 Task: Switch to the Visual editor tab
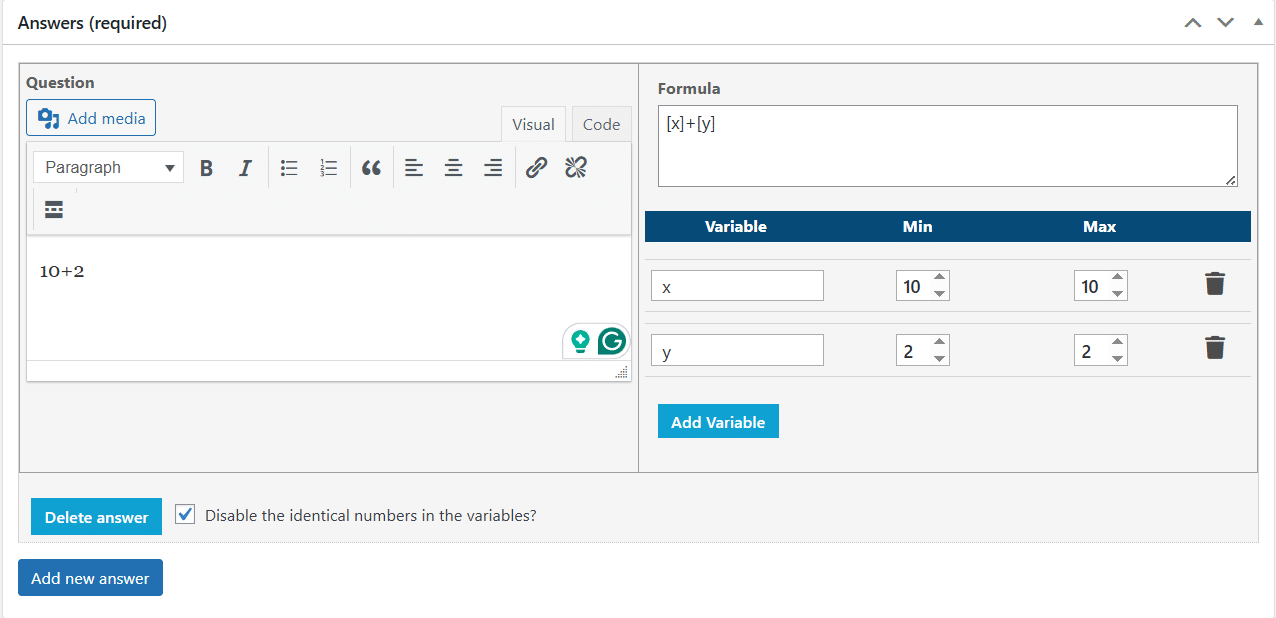pyautogui.click(x=533, y=124)
